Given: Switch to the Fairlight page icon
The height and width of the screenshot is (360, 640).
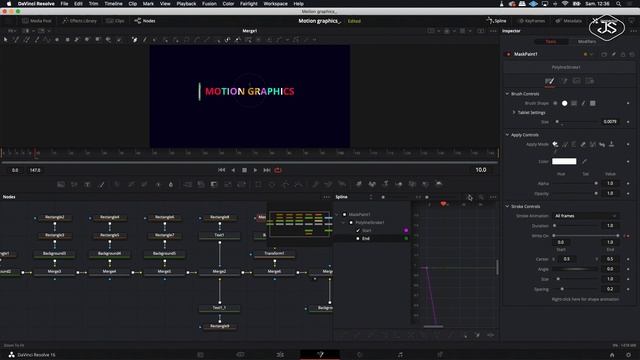Looking at the screenshot, I should pyautogui.click(x=400, y=354).
